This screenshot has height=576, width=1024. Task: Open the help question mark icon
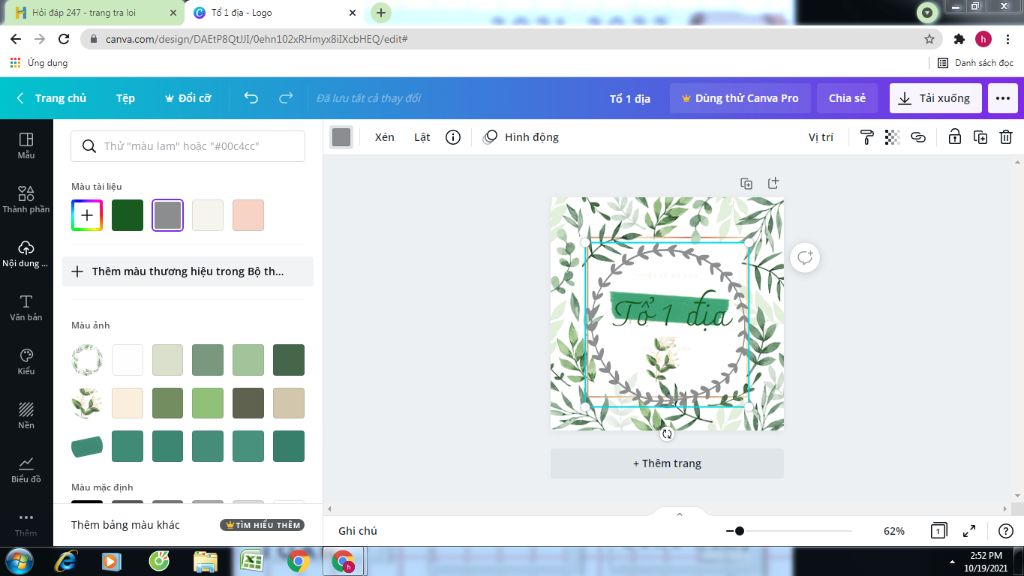click(x=1006, y=531)
